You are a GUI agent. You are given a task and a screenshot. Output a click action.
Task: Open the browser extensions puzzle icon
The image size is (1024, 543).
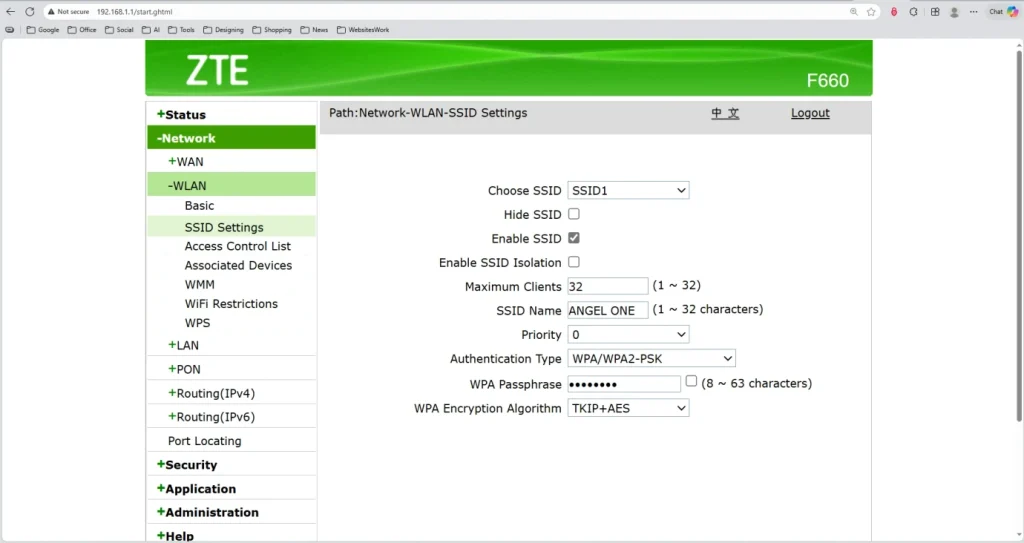[x=914, y=11]
